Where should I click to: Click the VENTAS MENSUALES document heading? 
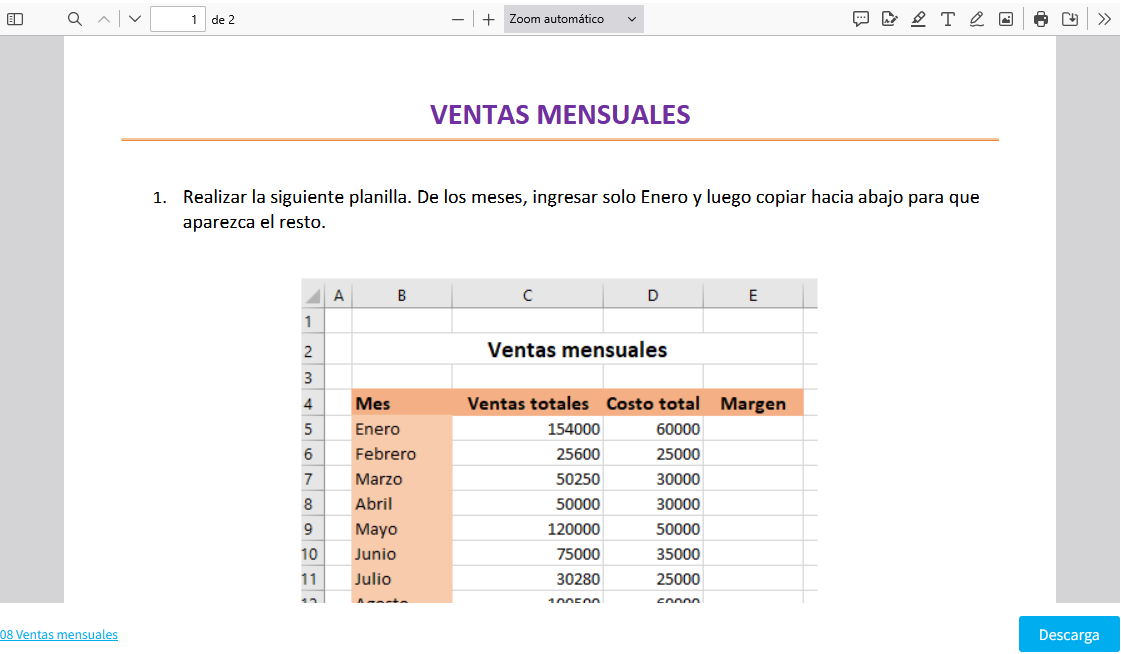(x=560, y=114)
